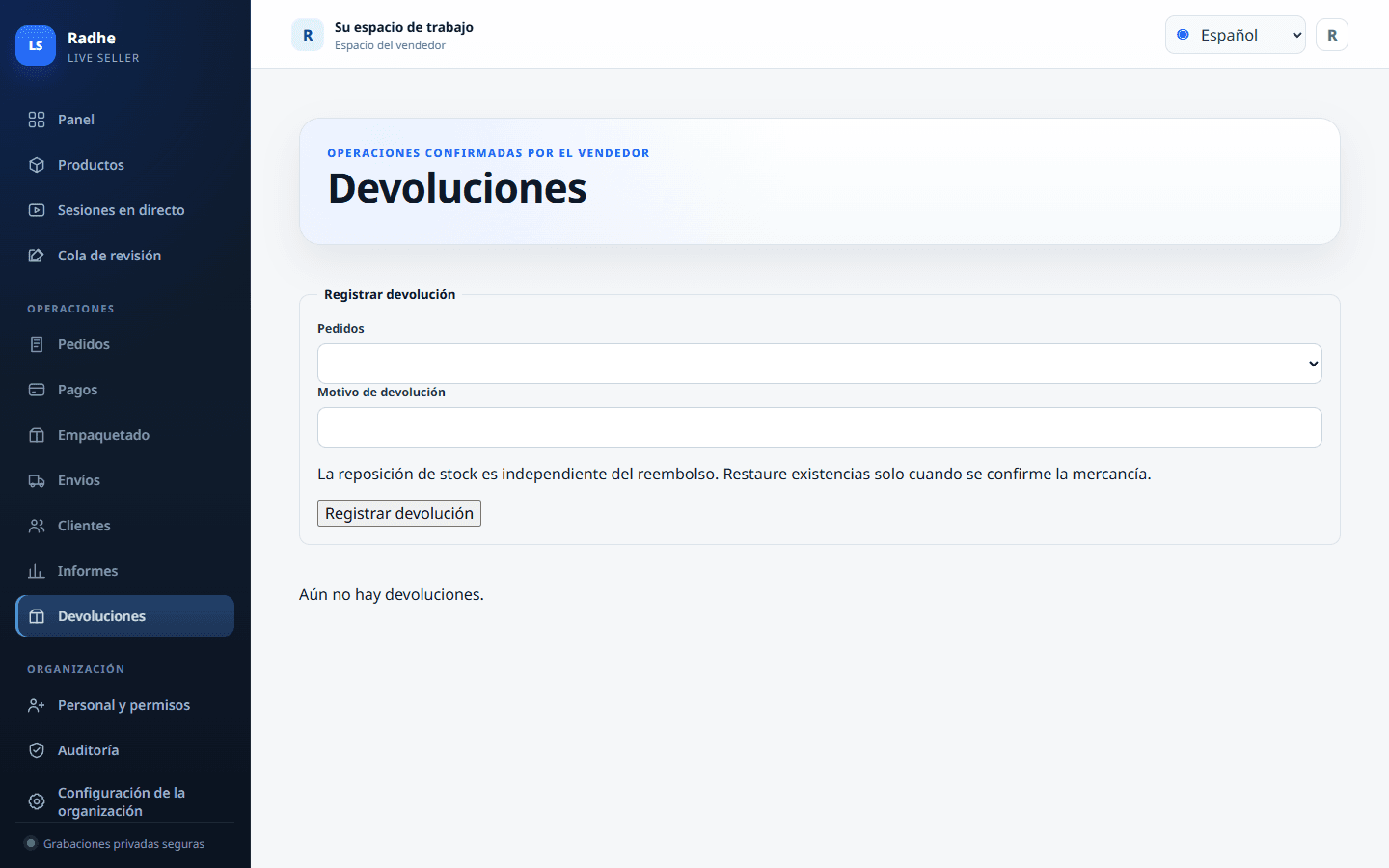Viewport: 1389px width, 868px height.
Task: Click 'Su espacio de trabajo' header text
Action: [x=404, y=27]
